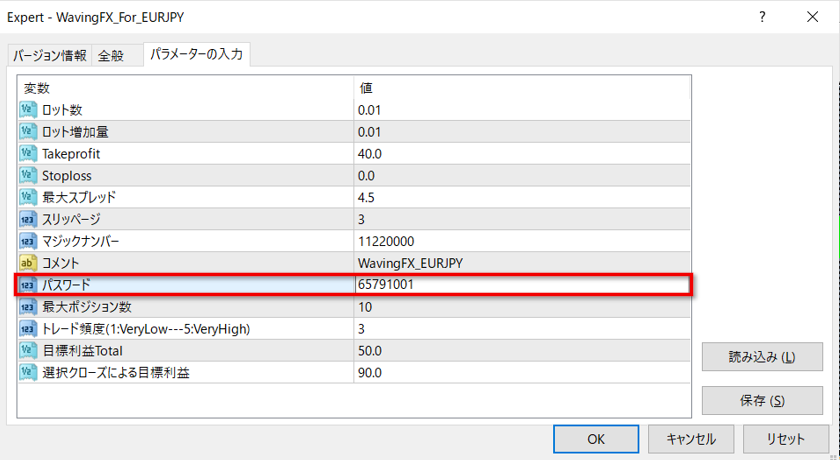Click the パスワード value field 65791001
Screen dimensions: 840x460
[522, 284]
